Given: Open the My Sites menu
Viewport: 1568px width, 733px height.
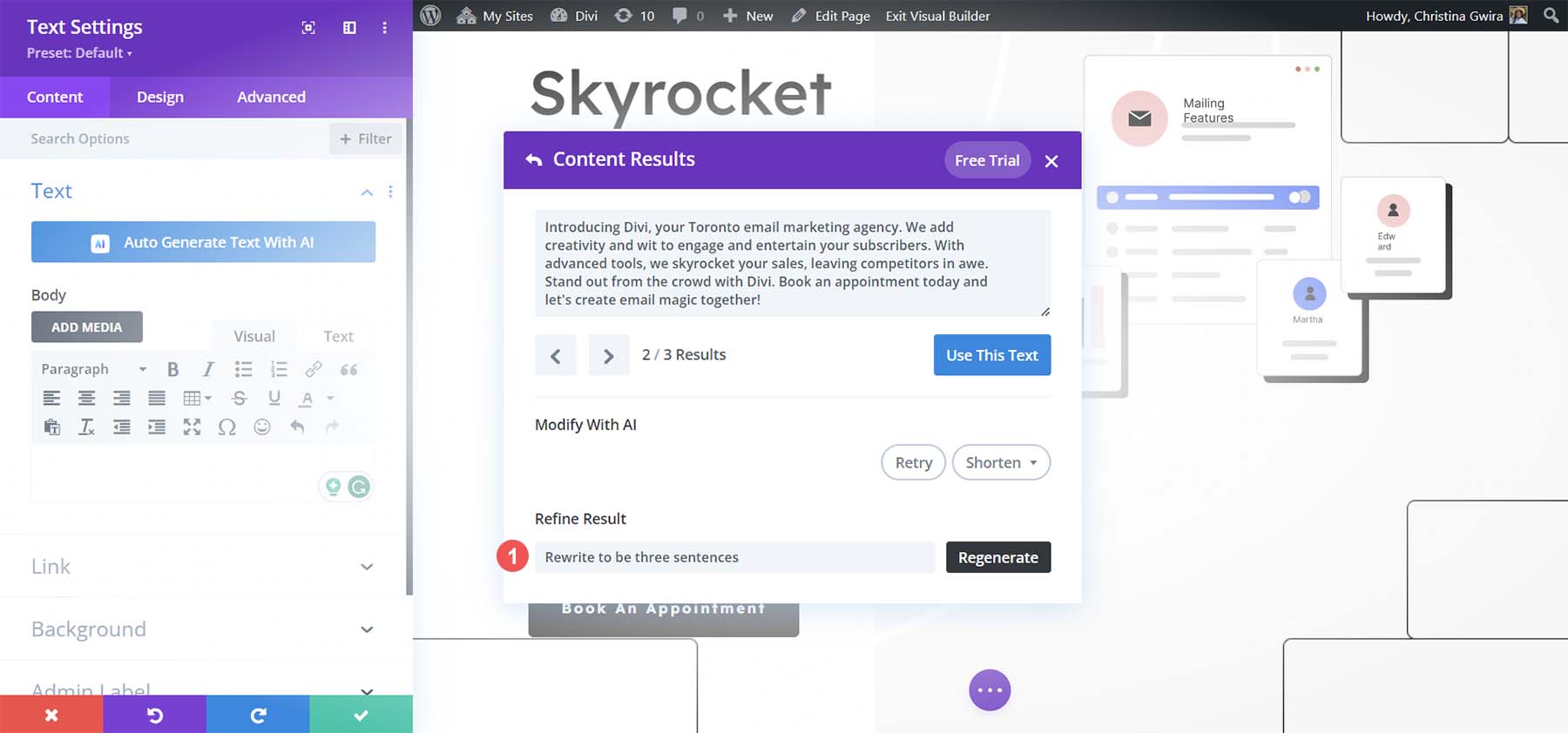Looking at the screenshot, I should coord(495,16).
